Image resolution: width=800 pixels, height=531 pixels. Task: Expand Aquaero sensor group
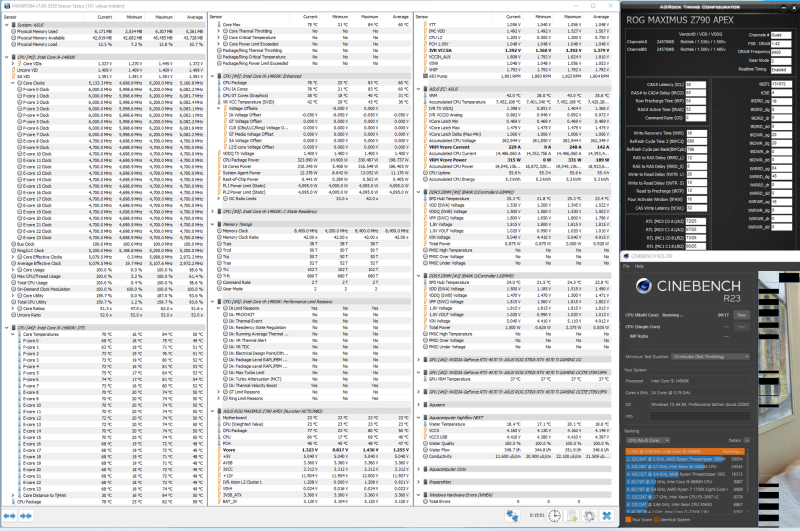point(419,404)
